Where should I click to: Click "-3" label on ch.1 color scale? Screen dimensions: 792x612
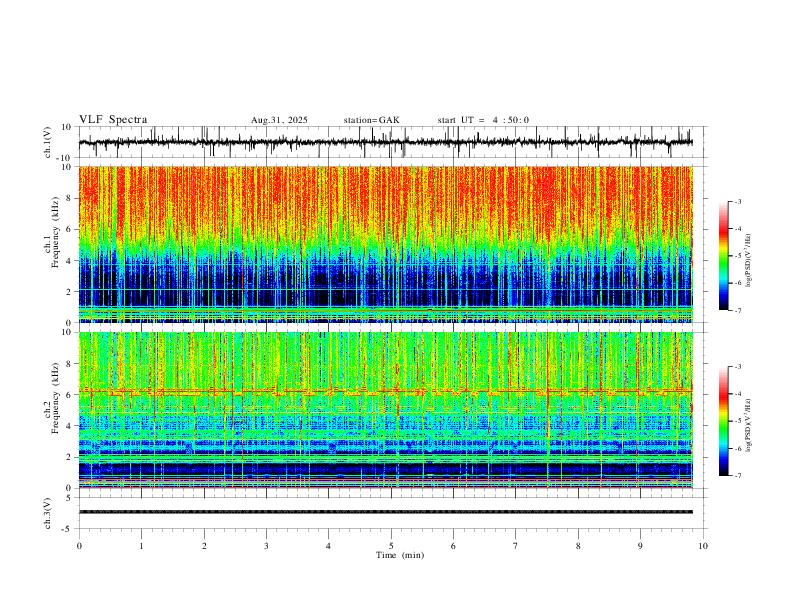[738, 201]
